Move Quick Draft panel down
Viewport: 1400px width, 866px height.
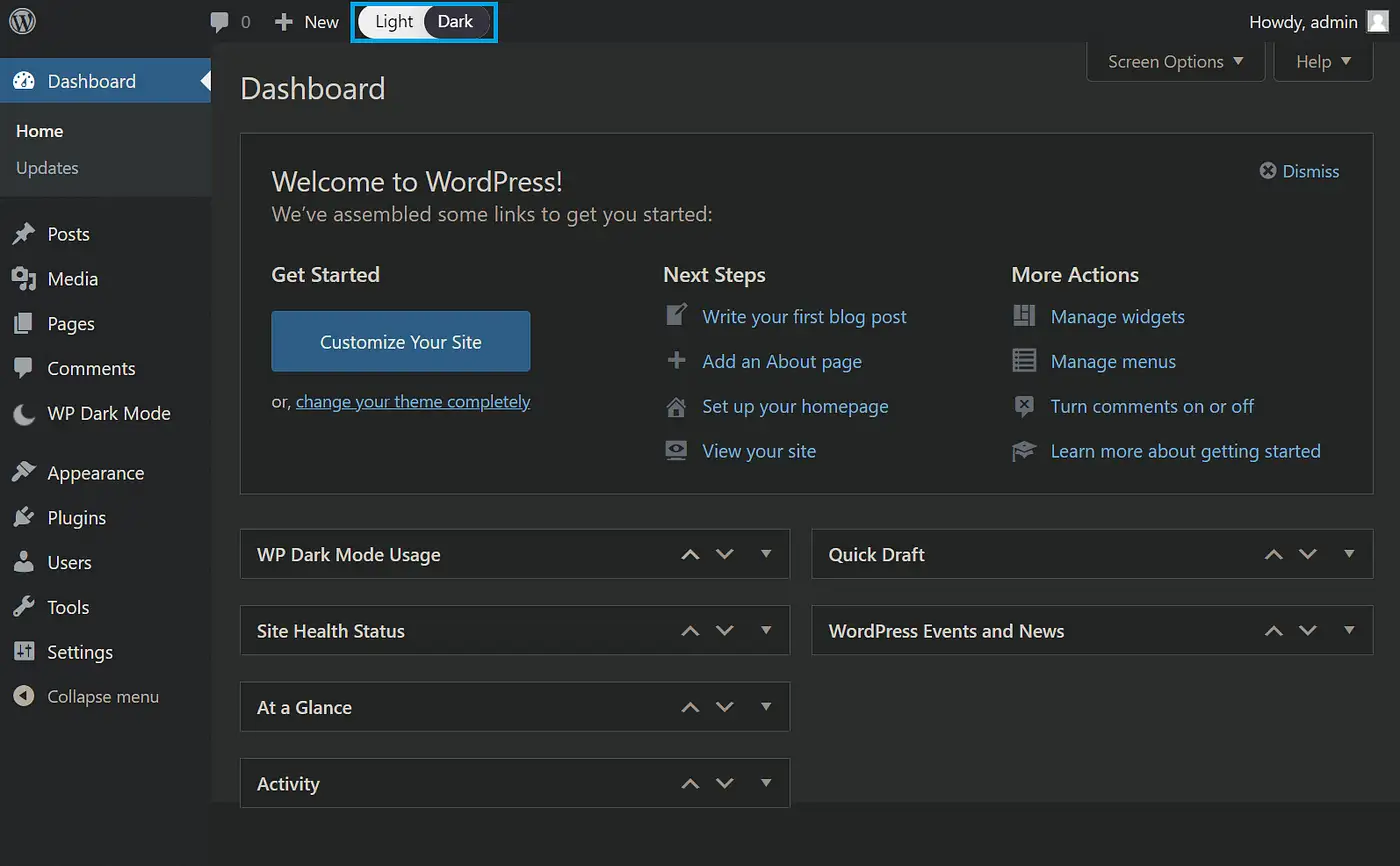click(x=1308, y=554)
